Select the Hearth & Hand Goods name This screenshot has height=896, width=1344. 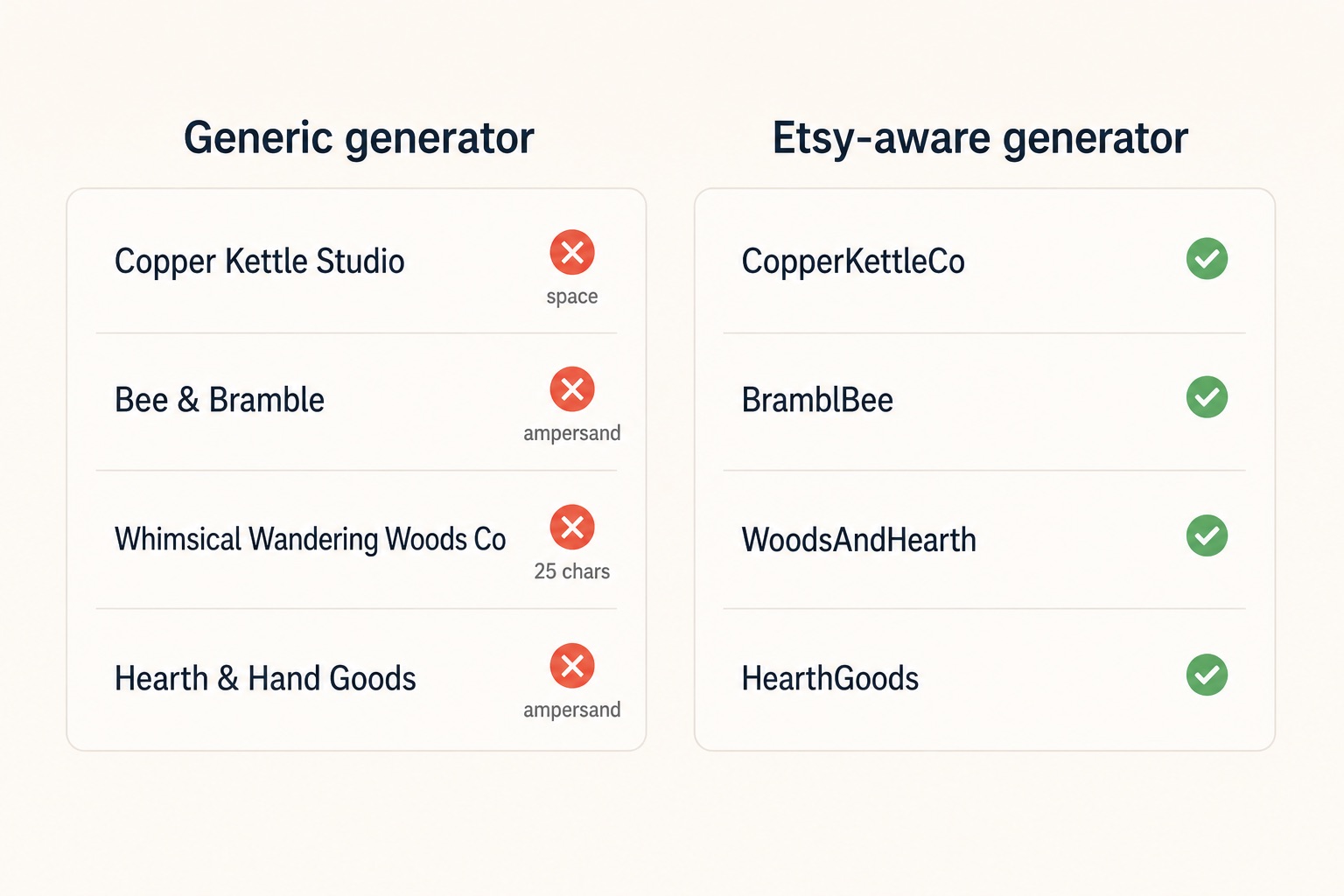pyautogui.click(x=265, y=678)
